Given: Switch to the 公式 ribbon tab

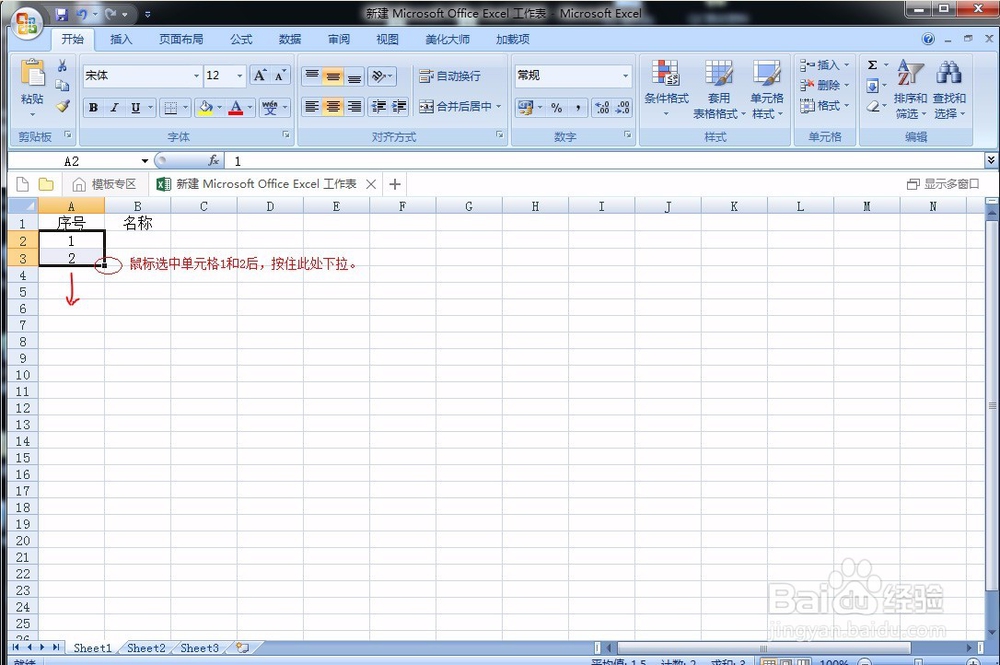Looking at the screenshot, I should coord(241,40).
